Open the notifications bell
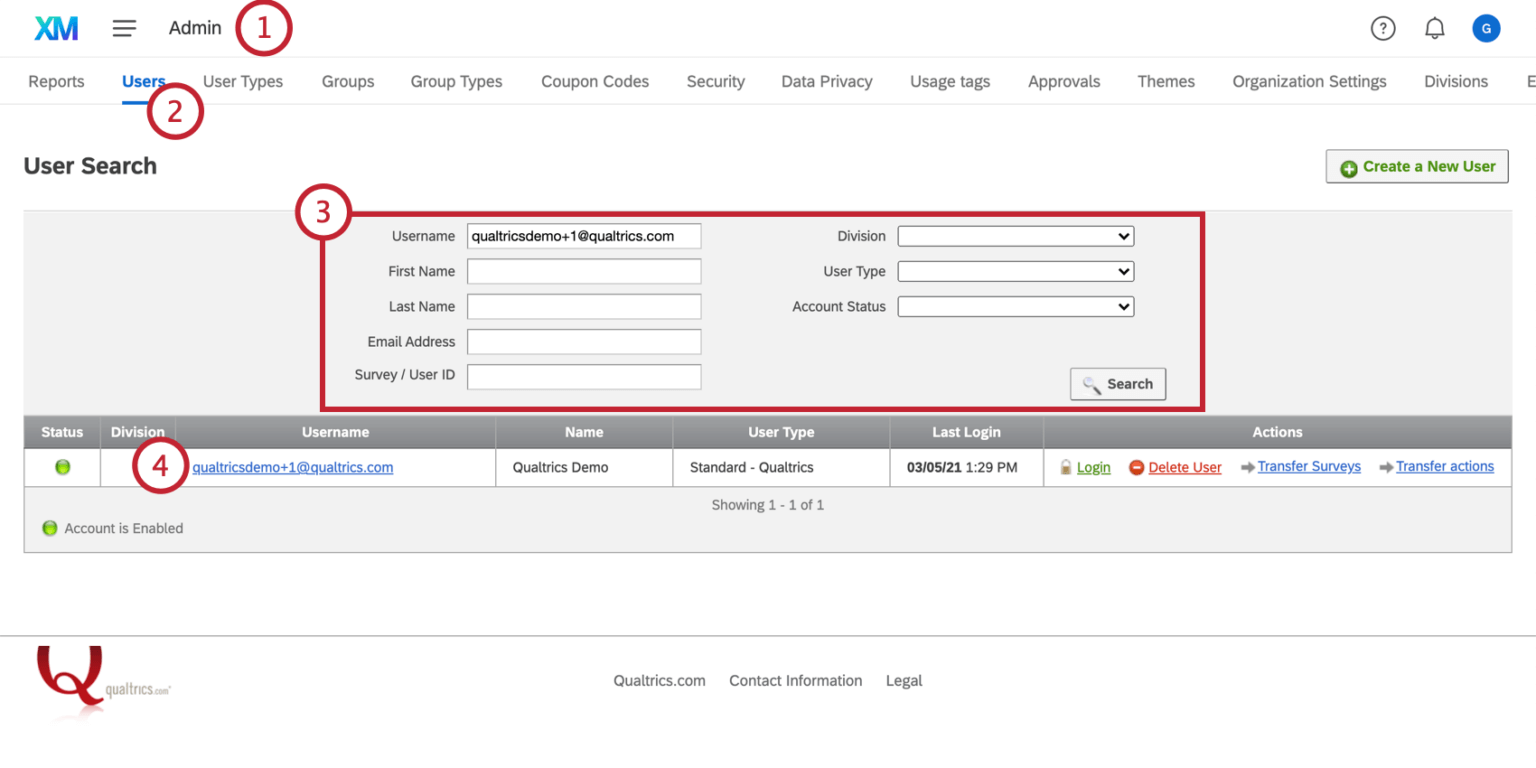The width and height of the screenshot is (1536, 768). (1435, 28)
